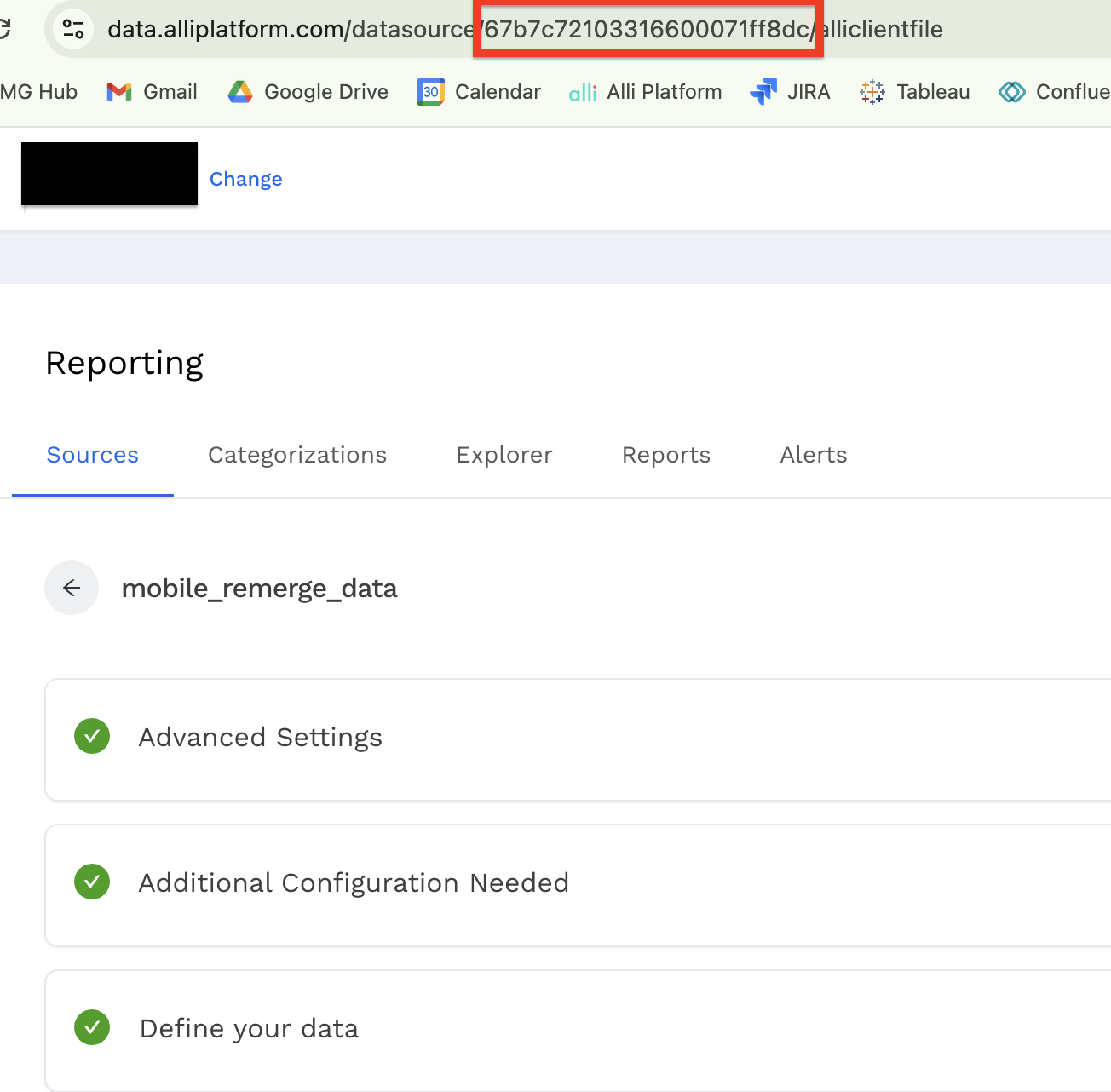This screenshot has height=1092, width=1111.
Task: Open the Calendar bookmark
Action: (479, 92)
